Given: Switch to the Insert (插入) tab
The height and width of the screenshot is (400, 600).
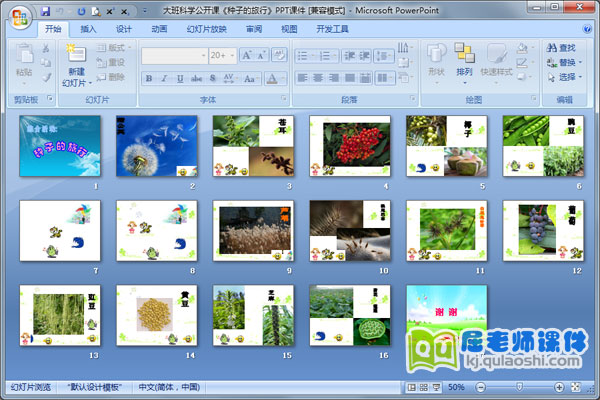Looking at the screenshot, I should click(88, 29).
